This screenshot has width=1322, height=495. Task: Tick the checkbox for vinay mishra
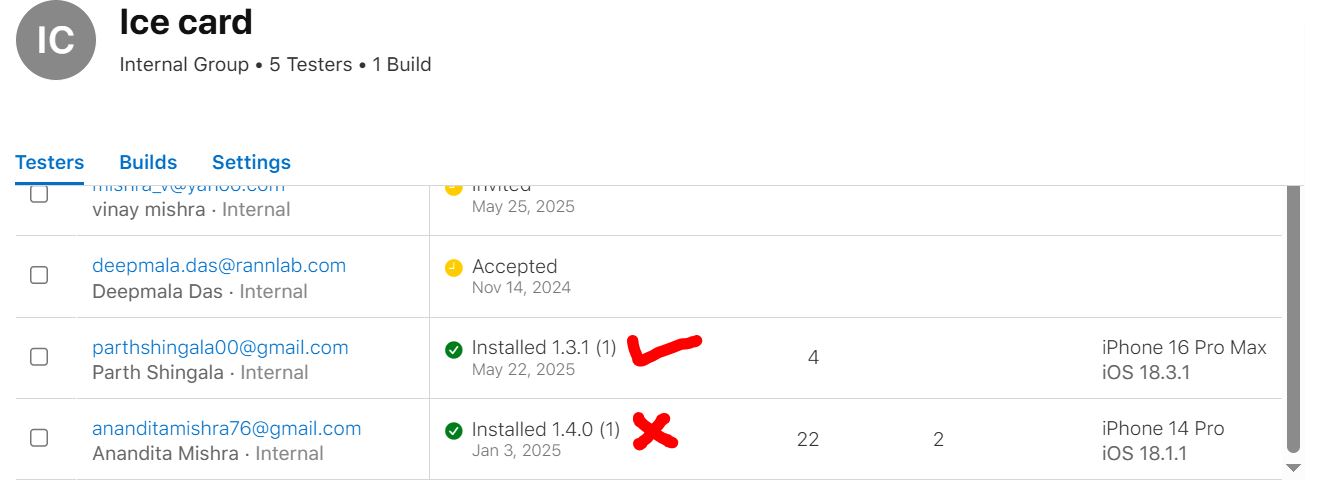coord(39,194)
